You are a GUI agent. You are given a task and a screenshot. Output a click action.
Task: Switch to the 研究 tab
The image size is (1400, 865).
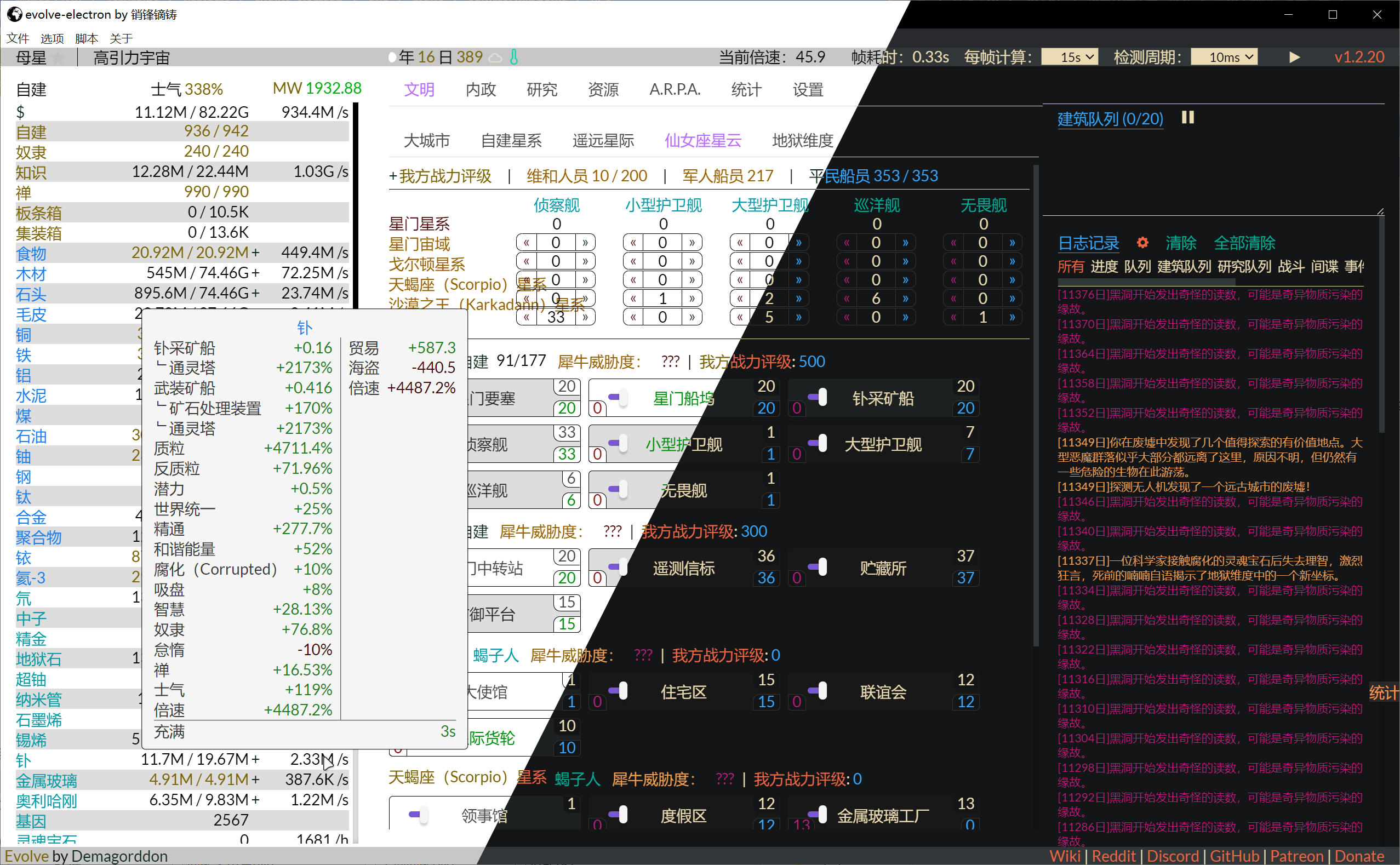click(541, 90)
